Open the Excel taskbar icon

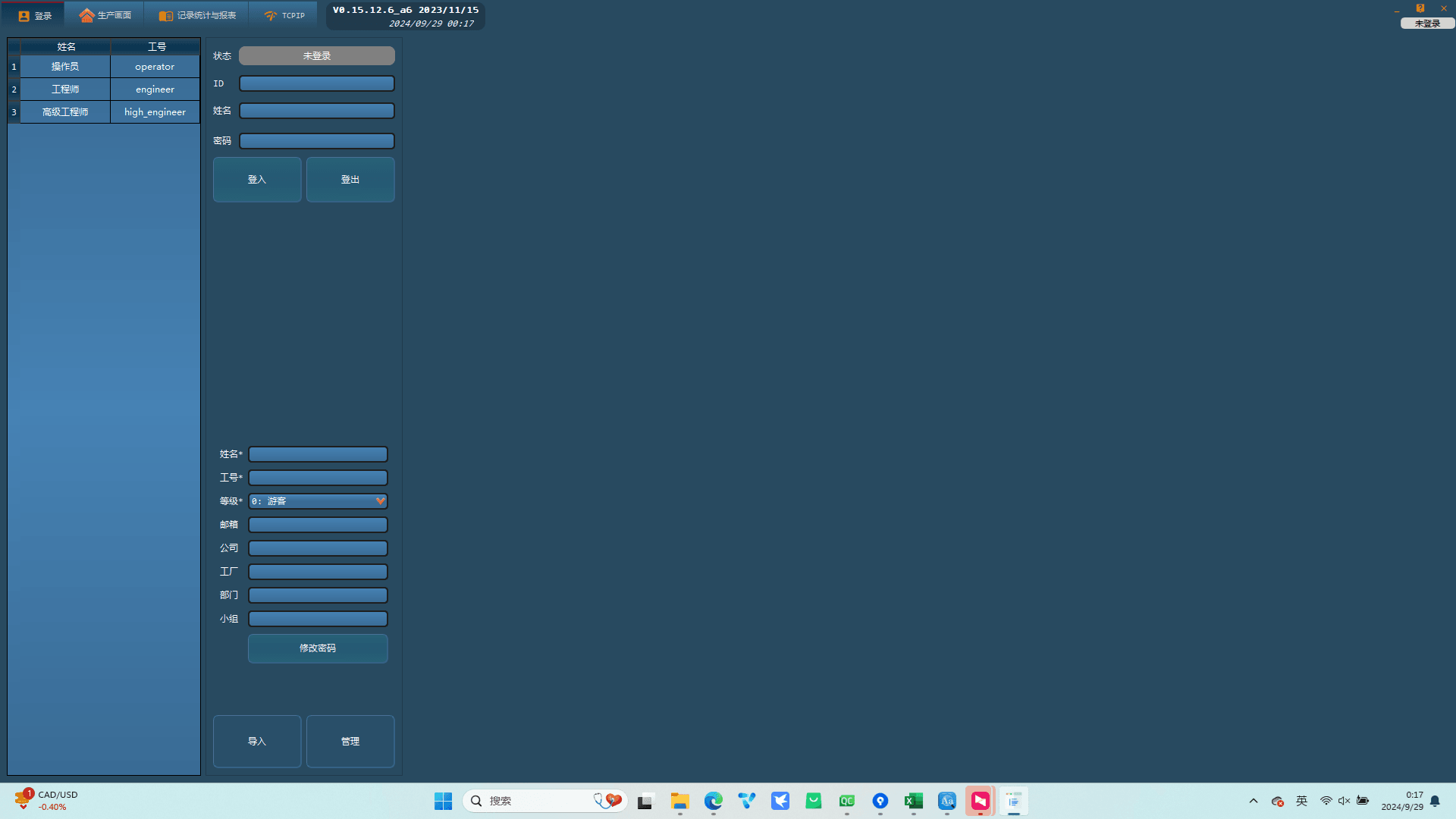pyautogui.click(x=913, y=801)
